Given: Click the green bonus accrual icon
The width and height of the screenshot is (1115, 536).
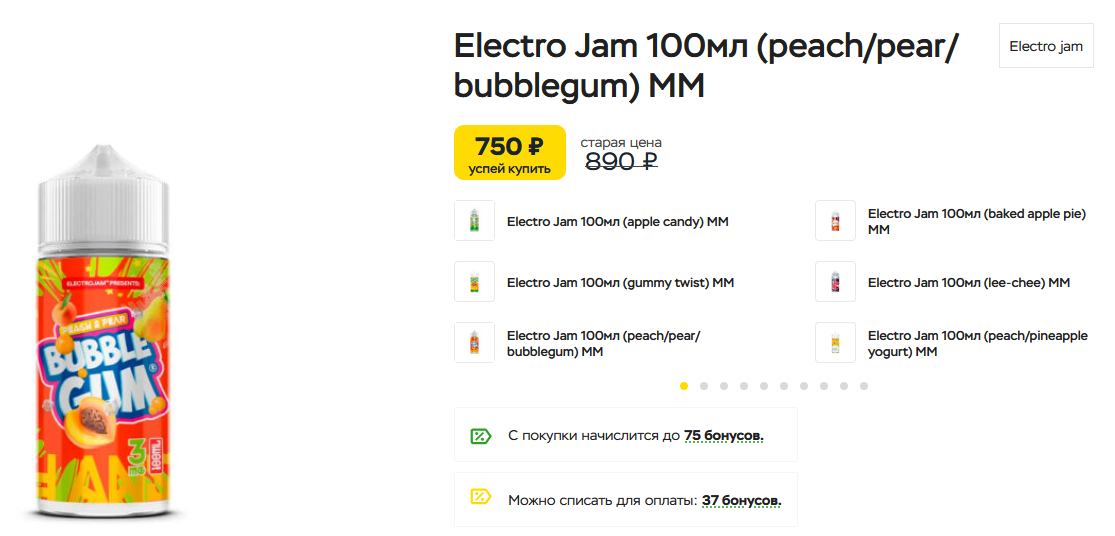Looking at the screenshot, I should pyautogui.click(x=481, y=435).
